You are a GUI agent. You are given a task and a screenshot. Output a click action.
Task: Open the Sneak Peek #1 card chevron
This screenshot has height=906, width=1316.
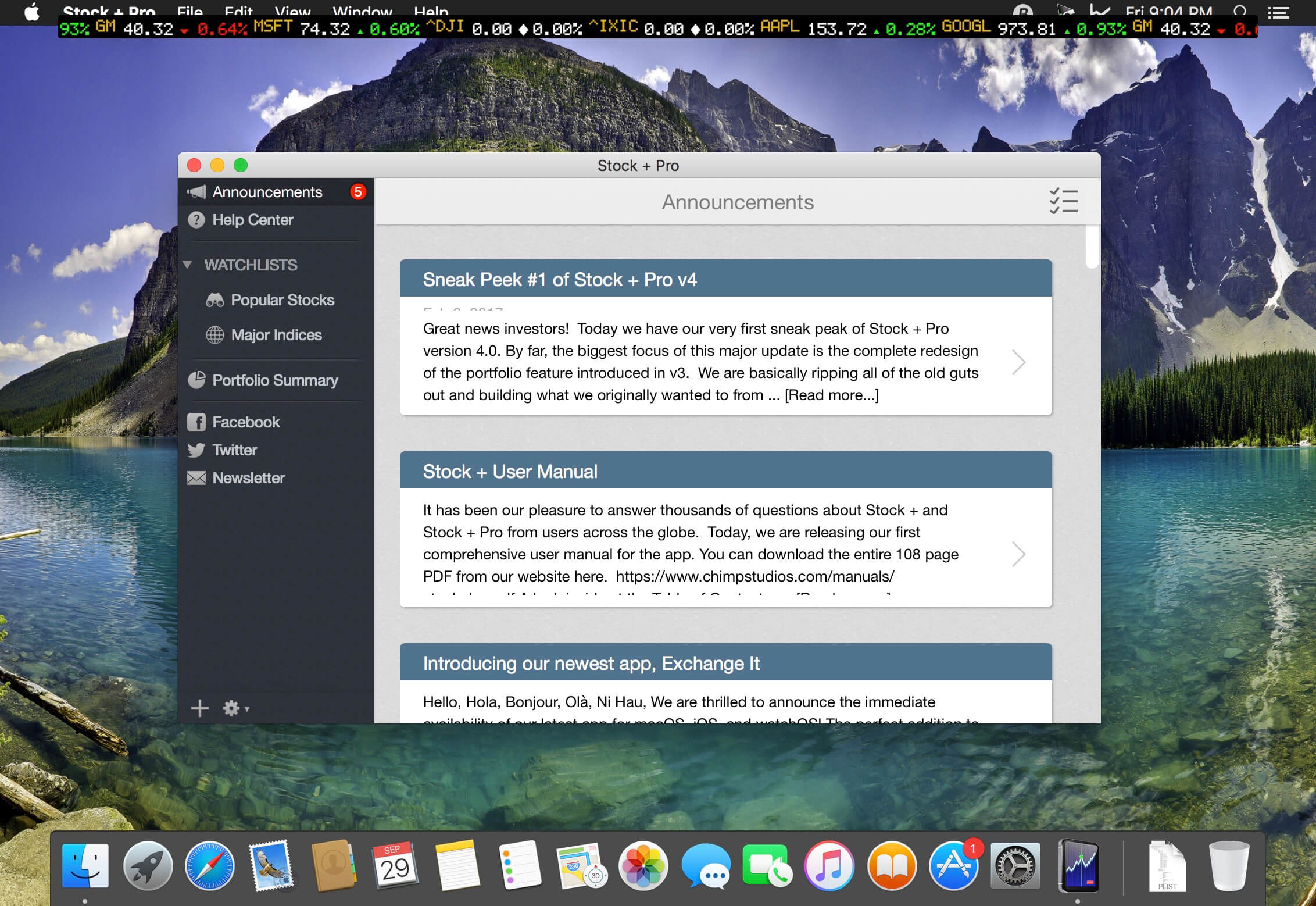pyautogui.click(x=1018, y=362)
